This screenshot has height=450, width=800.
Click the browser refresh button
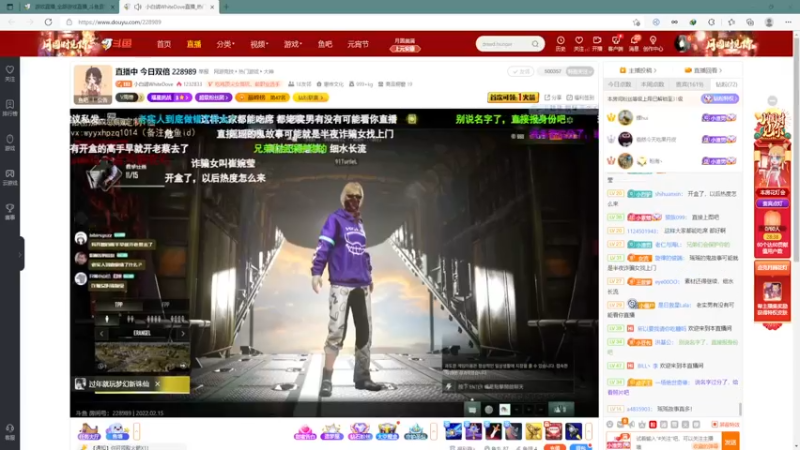pyautogui.click(x=48, y=22)
